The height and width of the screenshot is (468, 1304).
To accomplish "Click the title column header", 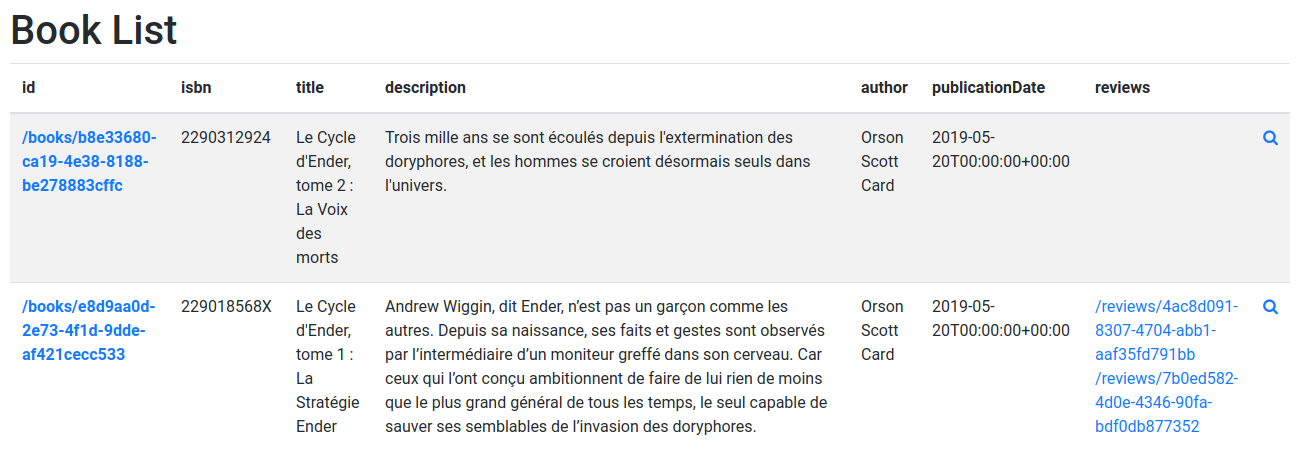I will [x=310, y=87].
